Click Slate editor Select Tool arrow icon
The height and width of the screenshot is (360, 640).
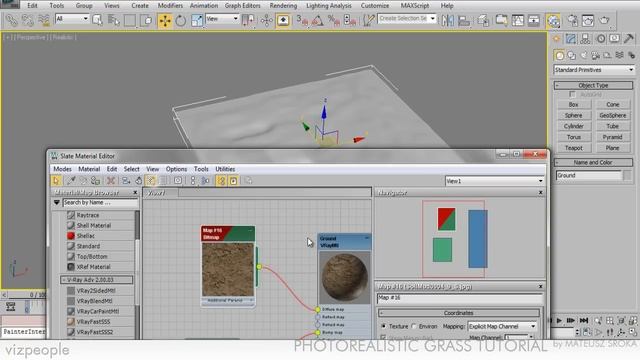coord(56,180)
